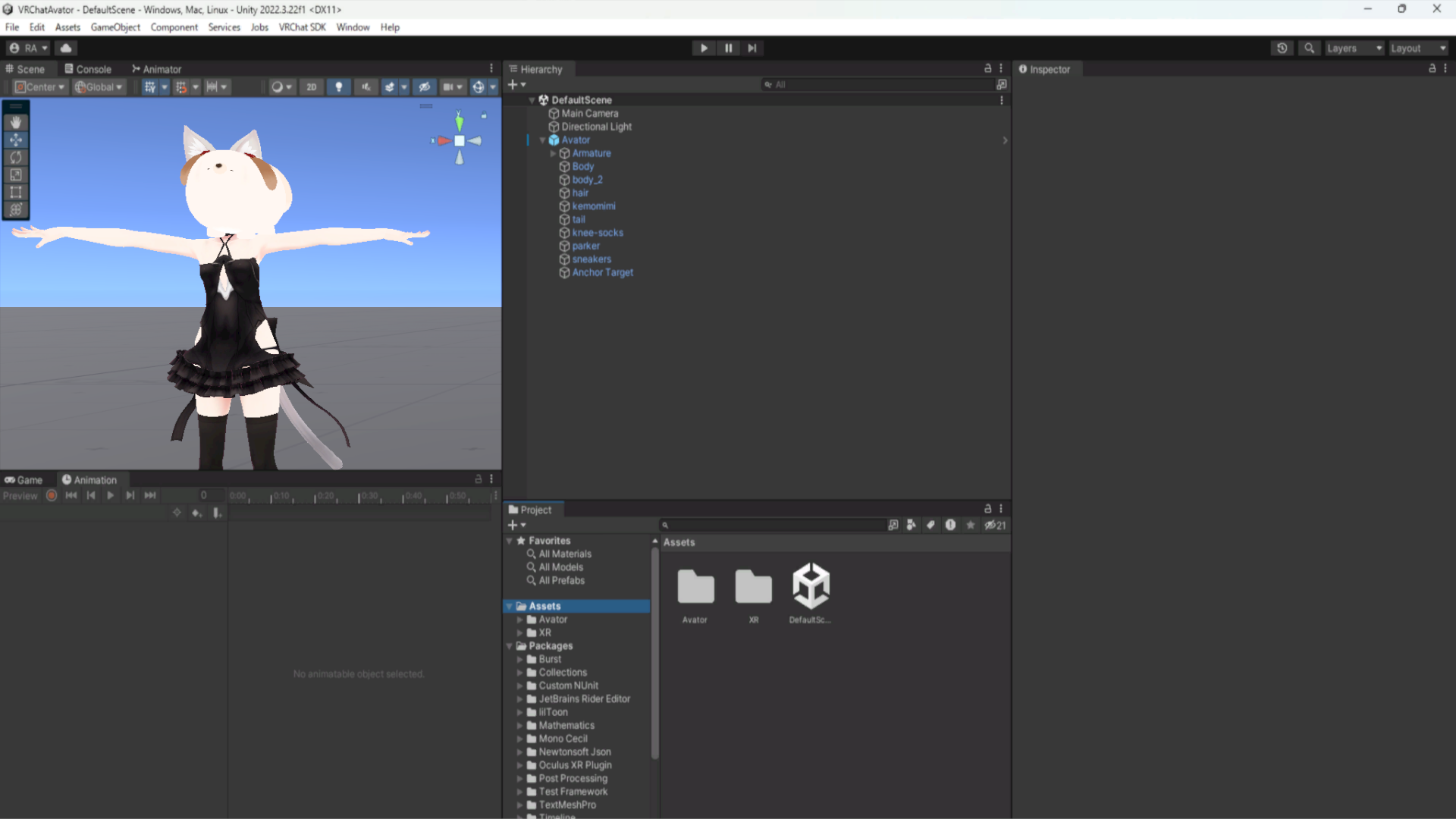Toggle scene lighting lightbulb button
Viewport: 1456px width, 819px height.
click(x=338, y=87)
